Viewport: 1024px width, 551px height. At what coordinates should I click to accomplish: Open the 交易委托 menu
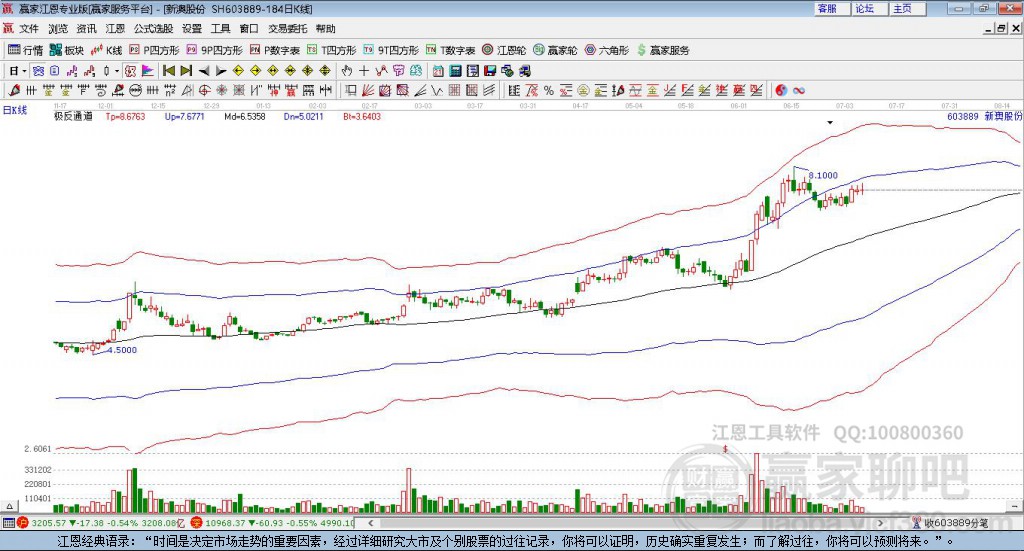coord(287,29)
